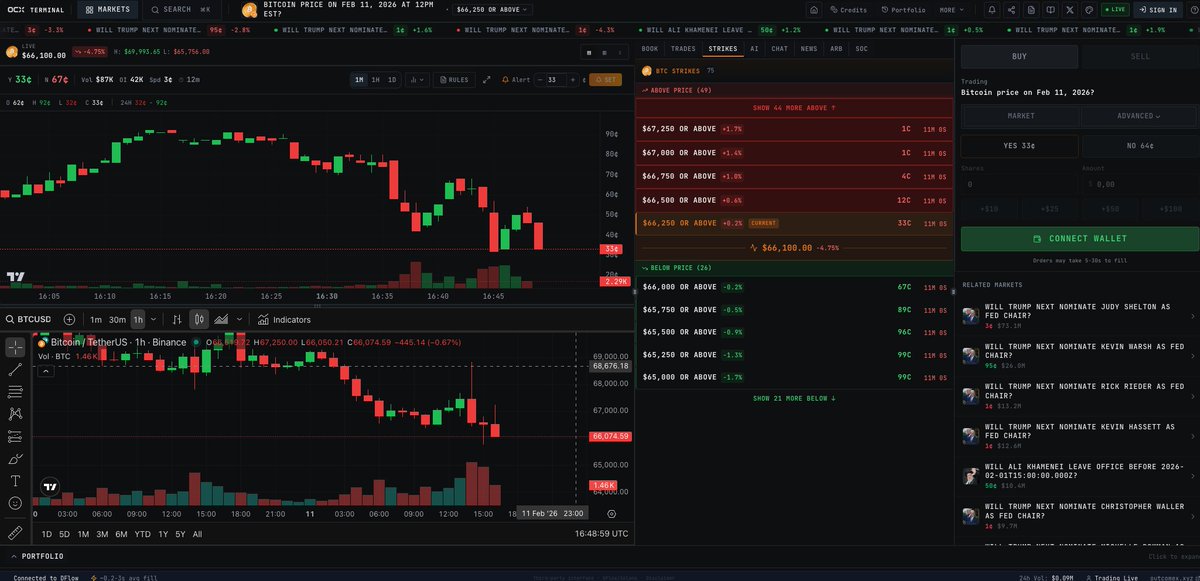Click SHOW 44 MORE ABOVE
Screen dimensions: 1200x581
[x=795, y=107]
